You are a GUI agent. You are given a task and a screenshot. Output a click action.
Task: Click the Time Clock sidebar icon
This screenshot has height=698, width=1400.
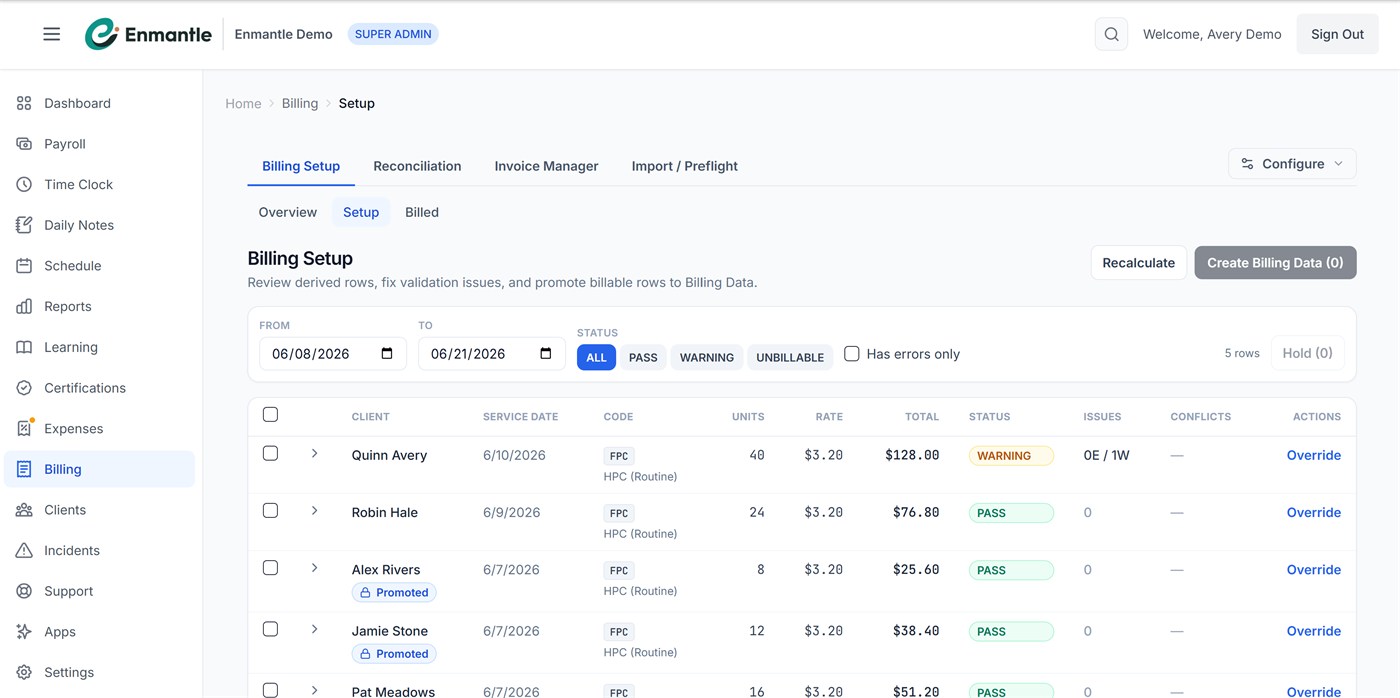point(24,184)
